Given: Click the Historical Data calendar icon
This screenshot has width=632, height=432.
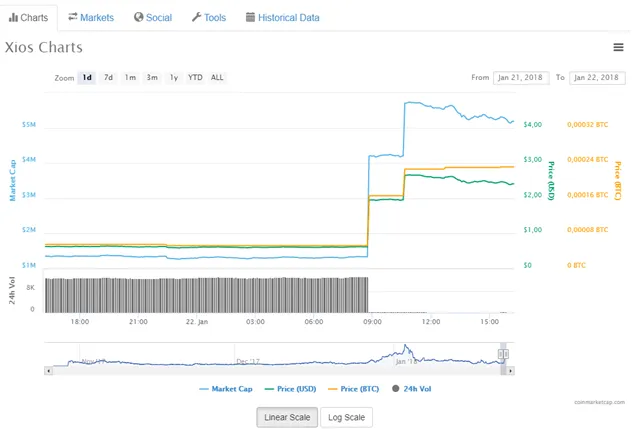Looking at the screenshot, I should tap(250, 17).
